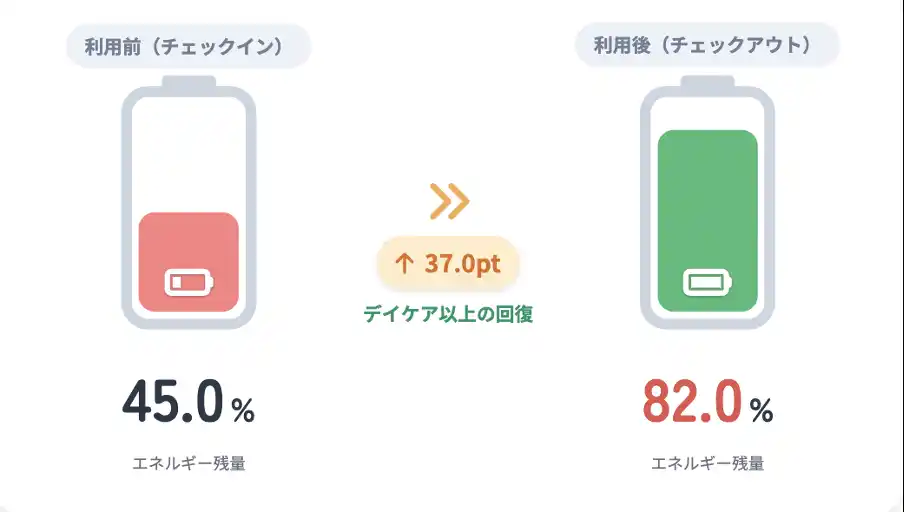
Task: Click the percent sign after 82.0
Action: 761,409
